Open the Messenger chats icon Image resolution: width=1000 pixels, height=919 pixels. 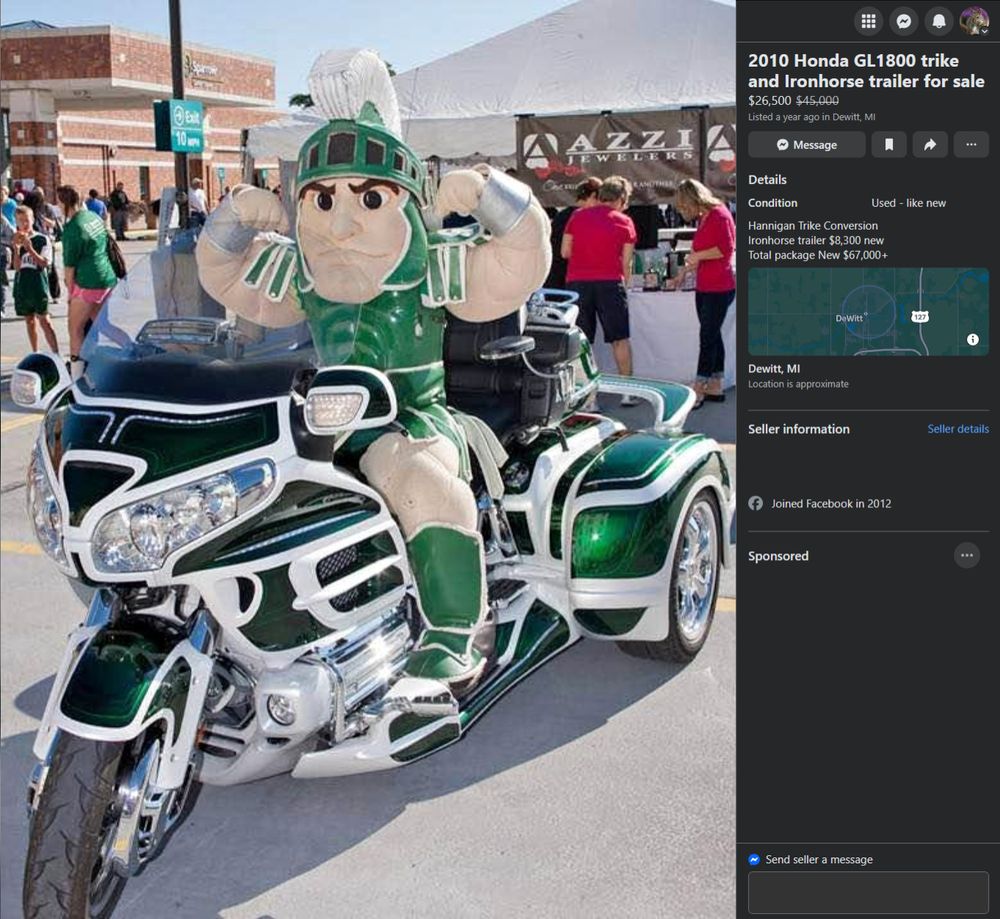[x=904, y=21]
